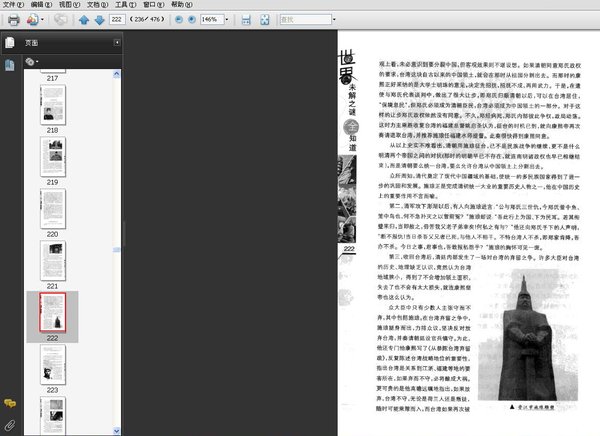Image resolution: width=600 pixels, height=436 pixels.
Task: Select the thumbnail below page 223
Action: coord(53,416)
